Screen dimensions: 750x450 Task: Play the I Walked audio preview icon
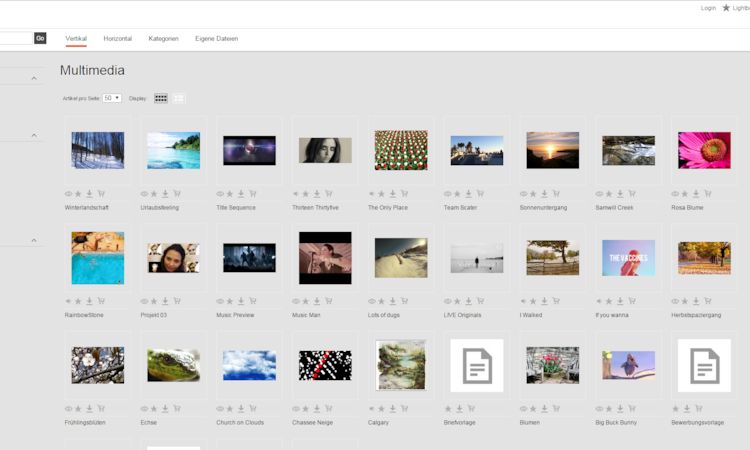click(x=523, y=301)
